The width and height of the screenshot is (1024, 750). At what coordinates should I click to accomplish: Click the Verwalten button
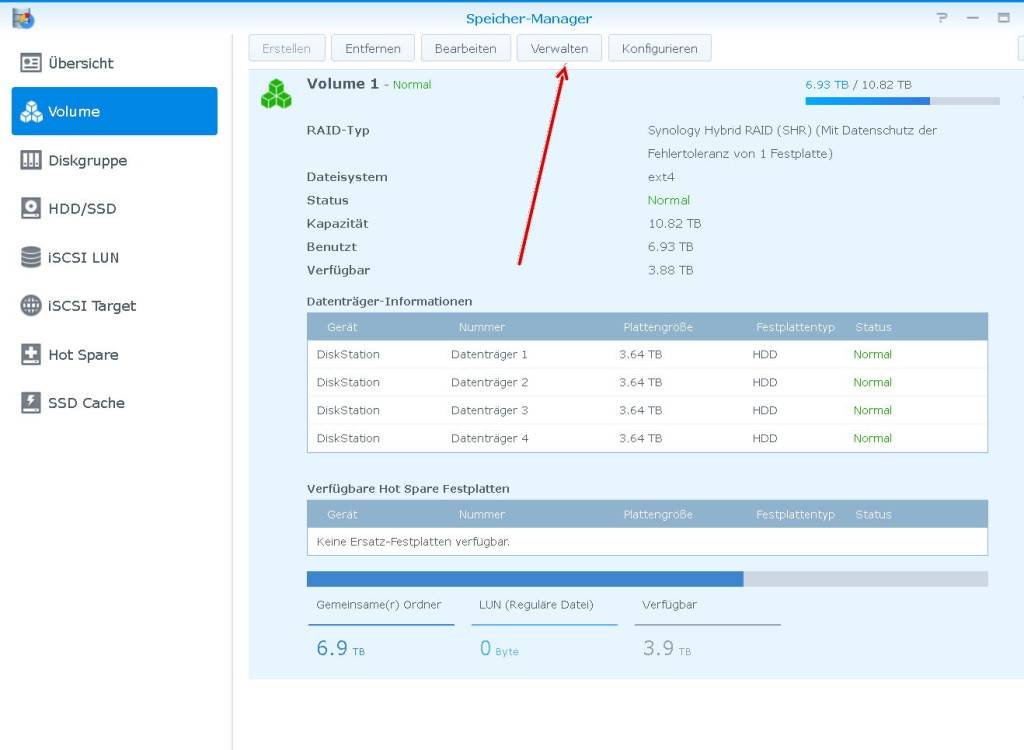pyautogui.click(x=559, y=48)
